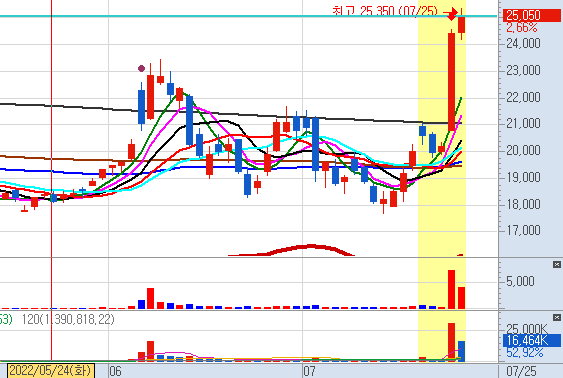The image size is (563, 378).
Task: Select the 2022/05/24(화) date label
Action: click(x=51, y=371)
